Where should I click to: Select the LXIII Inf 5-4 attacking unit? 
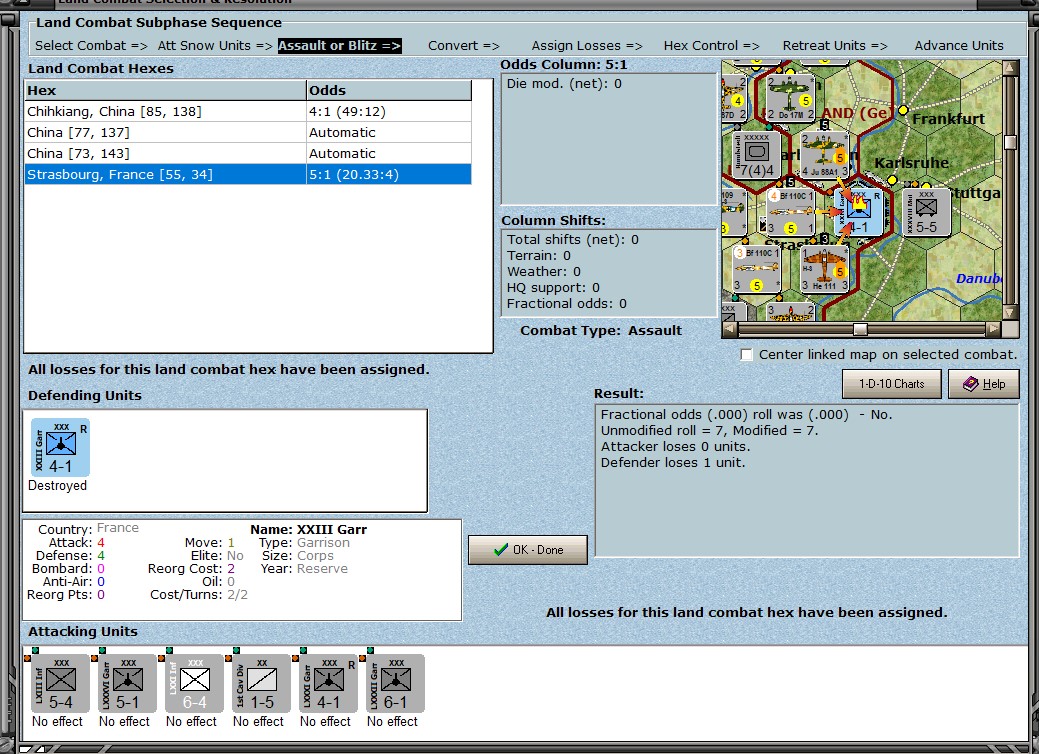click(x=60, y=684)
